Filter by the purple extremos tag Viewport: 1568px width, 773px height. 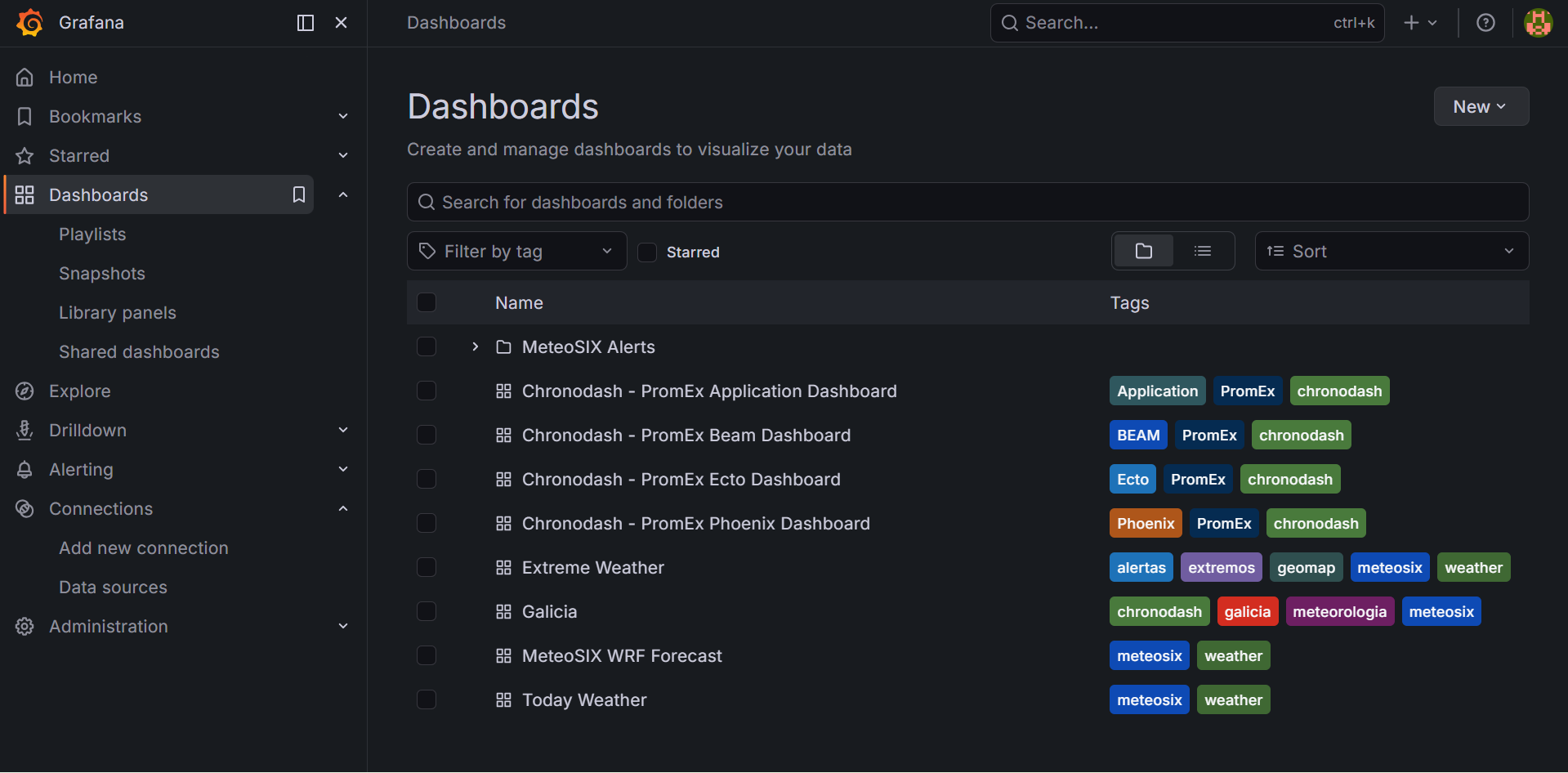coord(1222,568)
